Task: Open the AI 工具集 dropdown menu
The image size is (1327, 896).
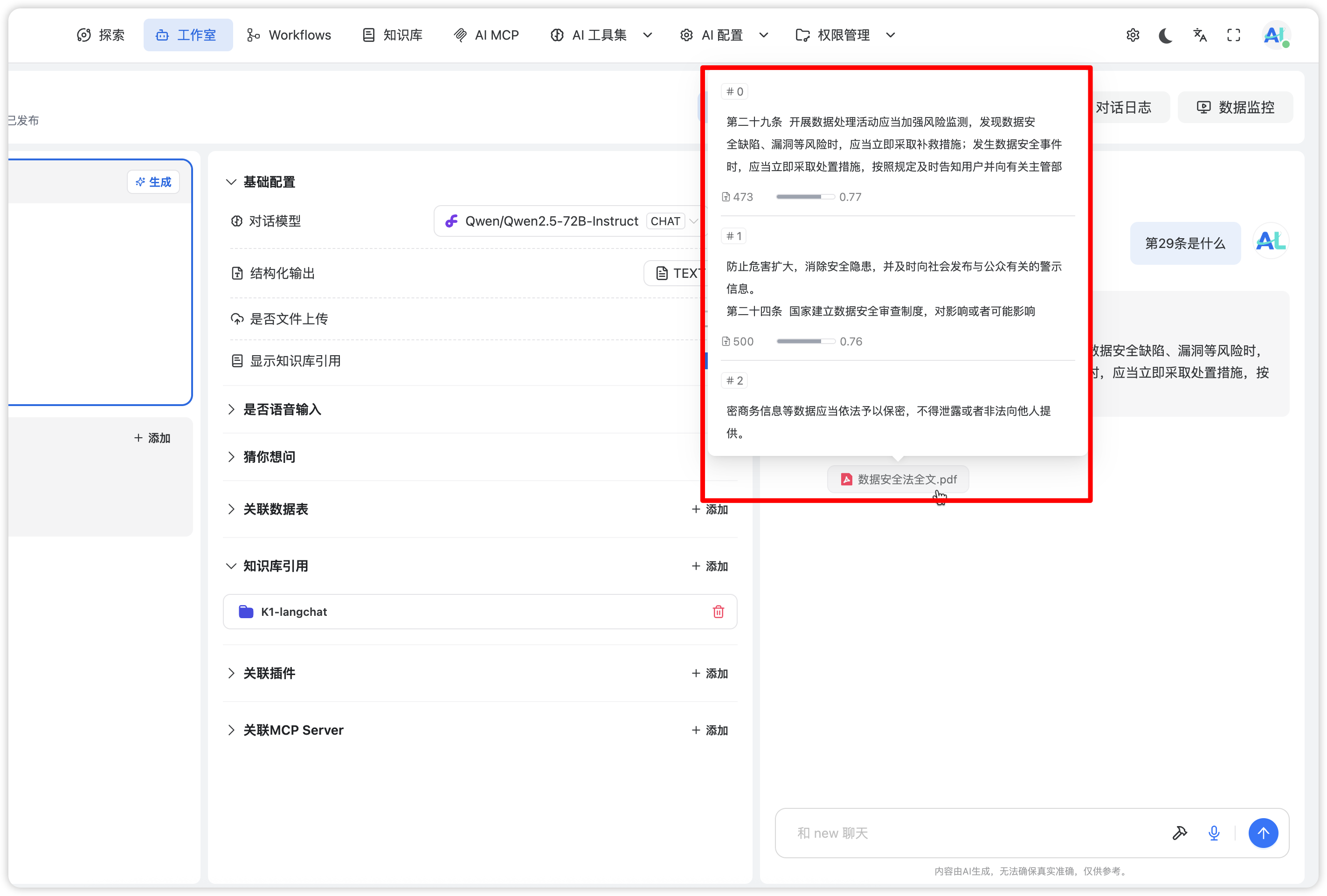Action: [601, 35]
